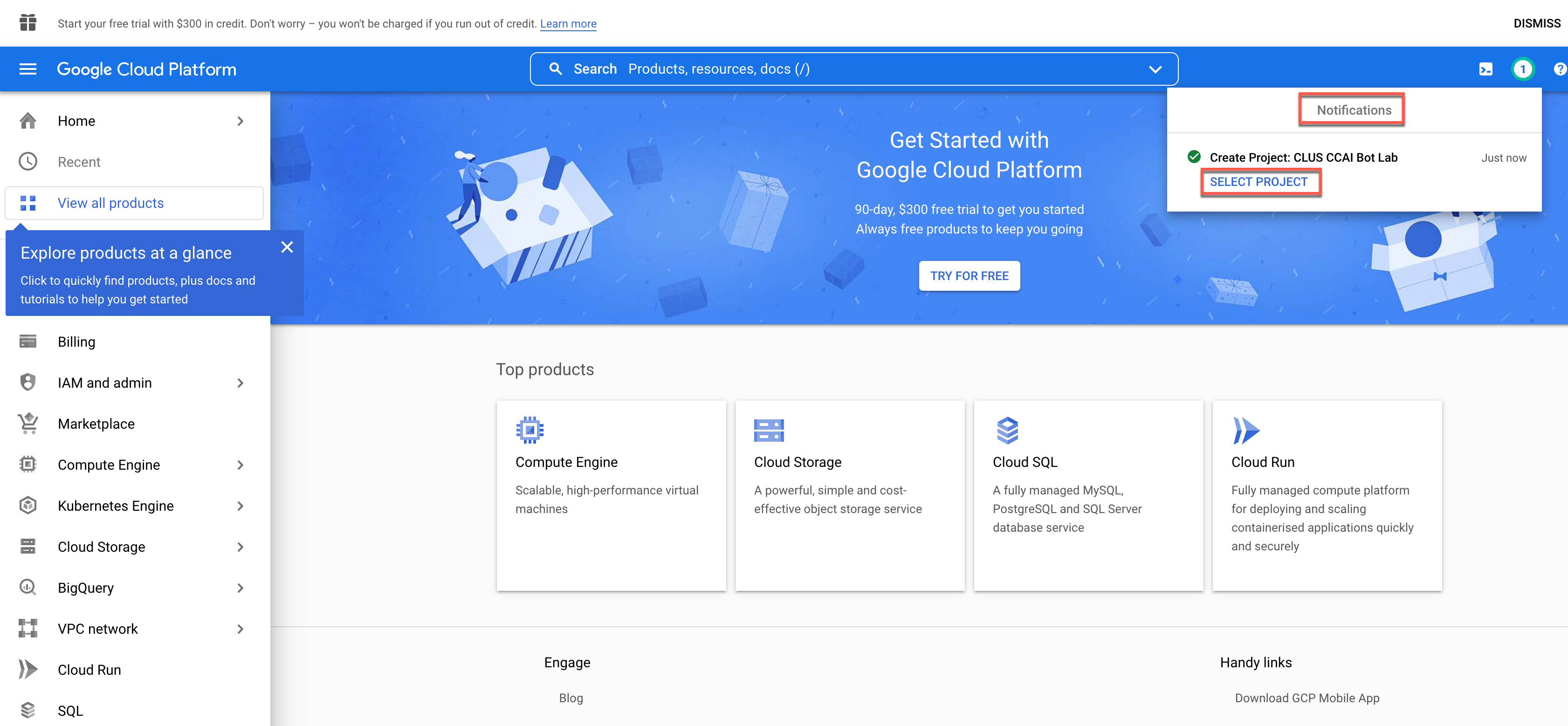Click SELECT PROJECT in notifications
This screenshot has width=1568, height=726.
click(1258, 182)
